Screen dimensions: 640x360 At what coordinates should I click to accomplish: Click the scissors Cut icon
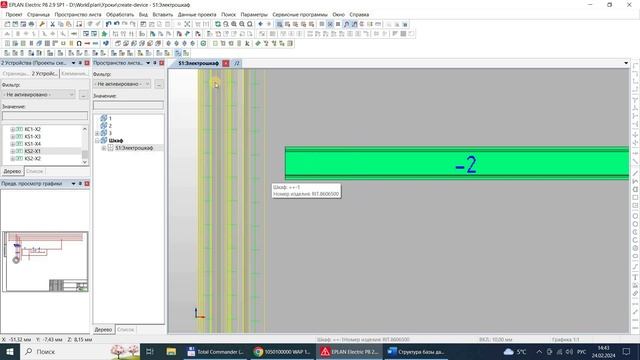tap(52, 24)
